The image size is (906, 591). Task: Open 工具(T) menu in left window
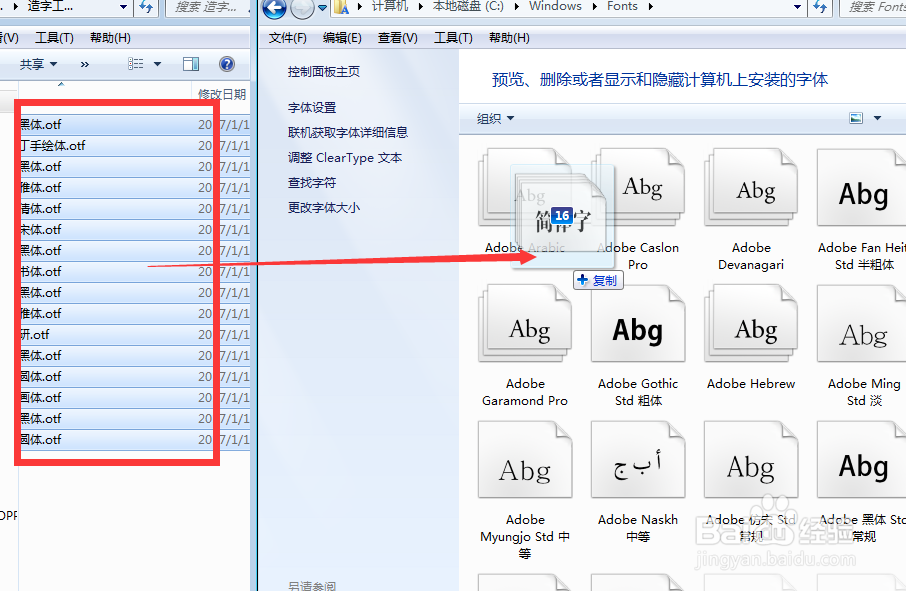pos(54,38)
